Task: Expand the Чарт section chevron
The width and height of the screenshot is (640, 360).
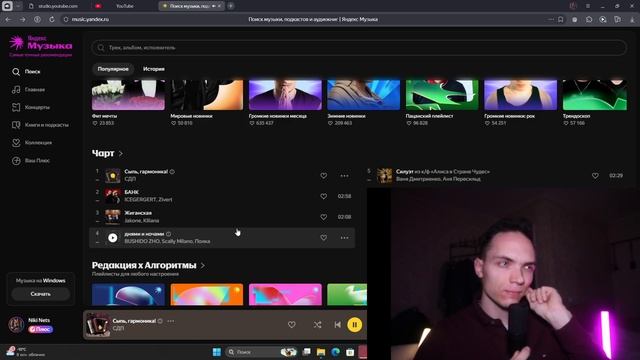Action: pos(121,154)
